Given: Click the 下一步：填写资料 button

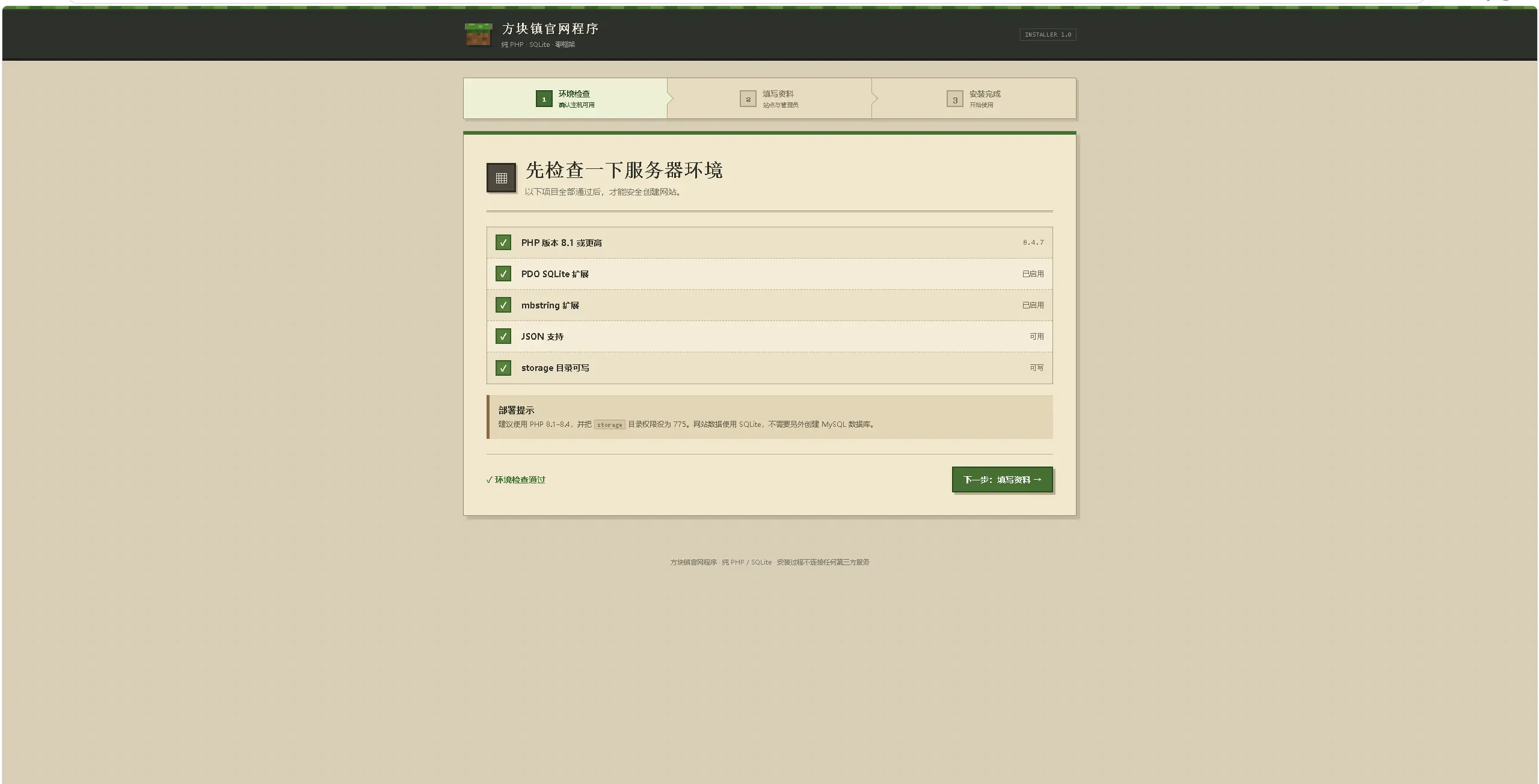Looking at the screenshot, I should point(1002,479).
